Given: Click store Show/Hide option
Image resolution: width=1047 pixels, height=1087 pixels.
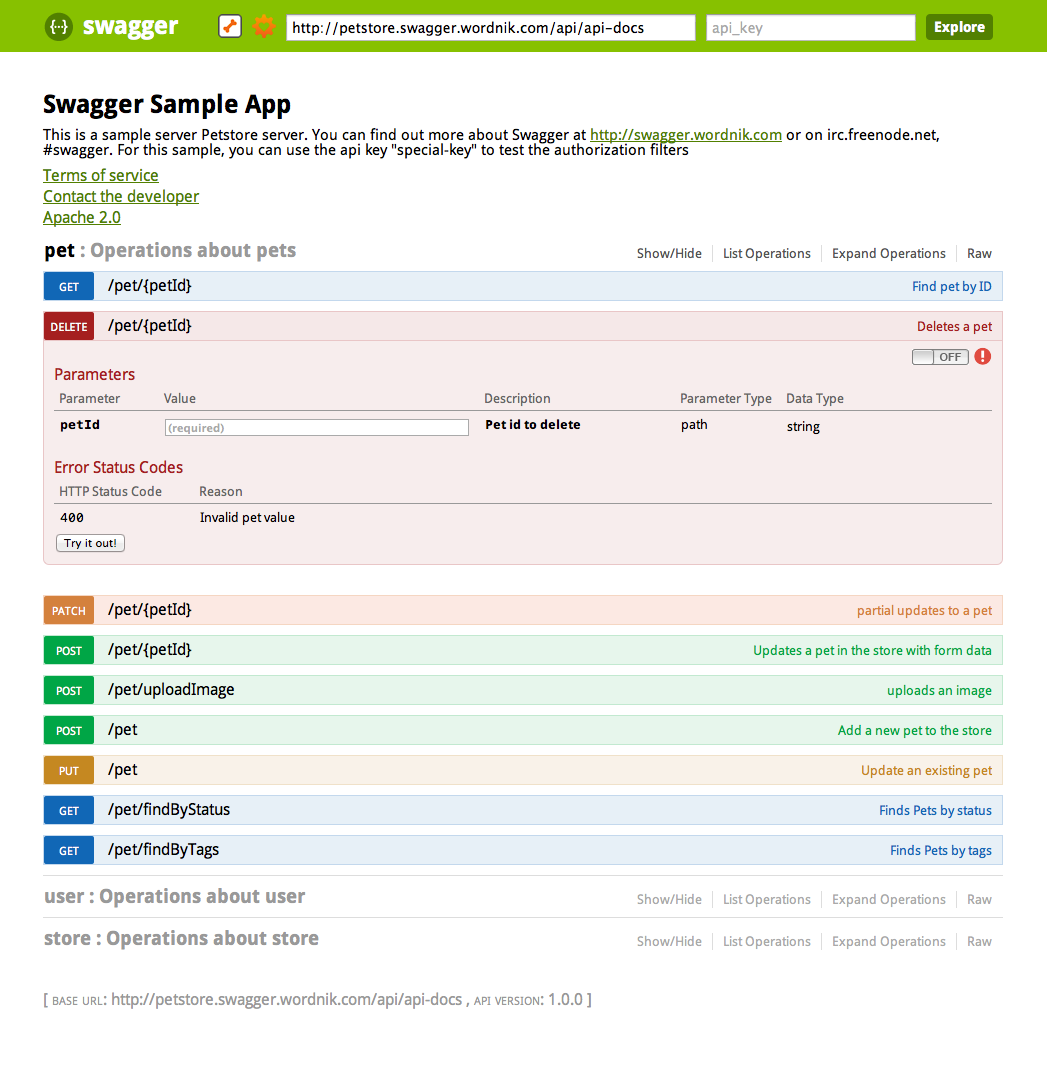Looking at the screenshot, I should coord(669,941).
